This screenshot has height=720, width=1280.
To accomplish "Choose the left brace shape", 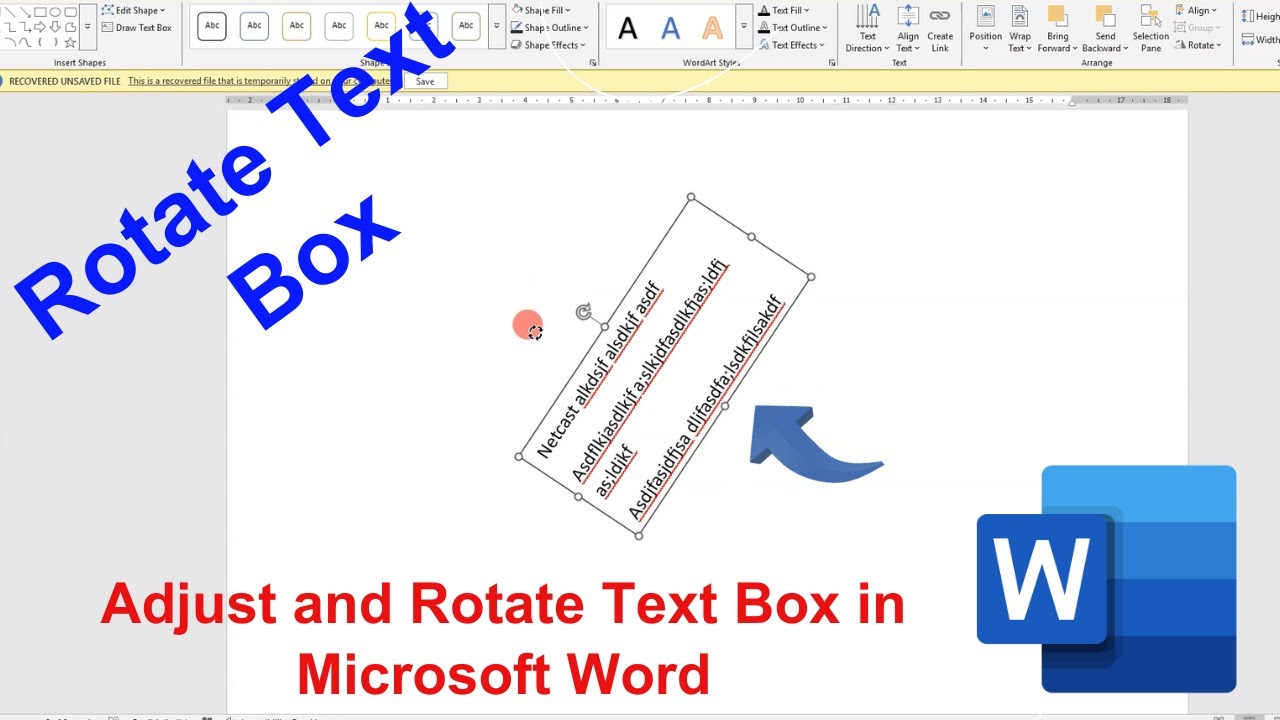I will [40, 42].
